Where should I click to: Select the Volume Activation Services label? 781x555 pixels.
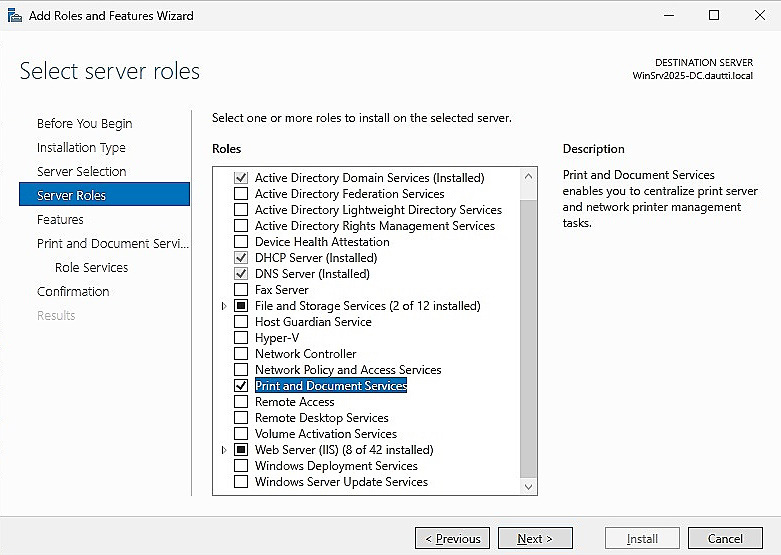point(326,433)
